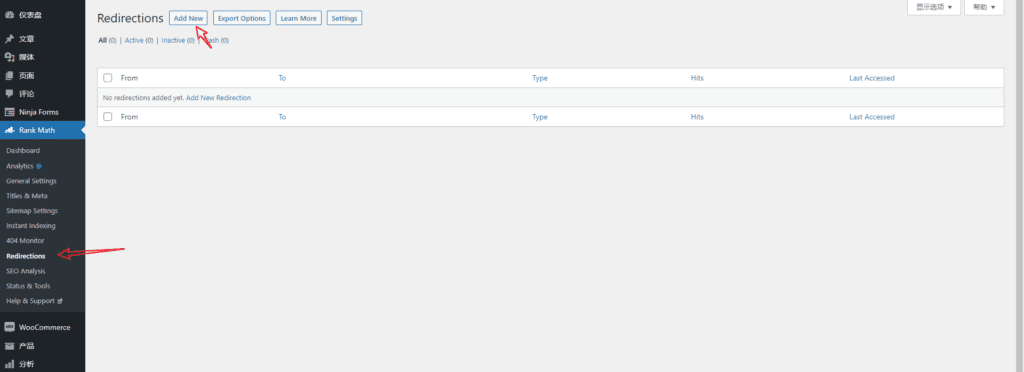Click From in the table footer
The image size is (1024, 372).
[129, 117]
